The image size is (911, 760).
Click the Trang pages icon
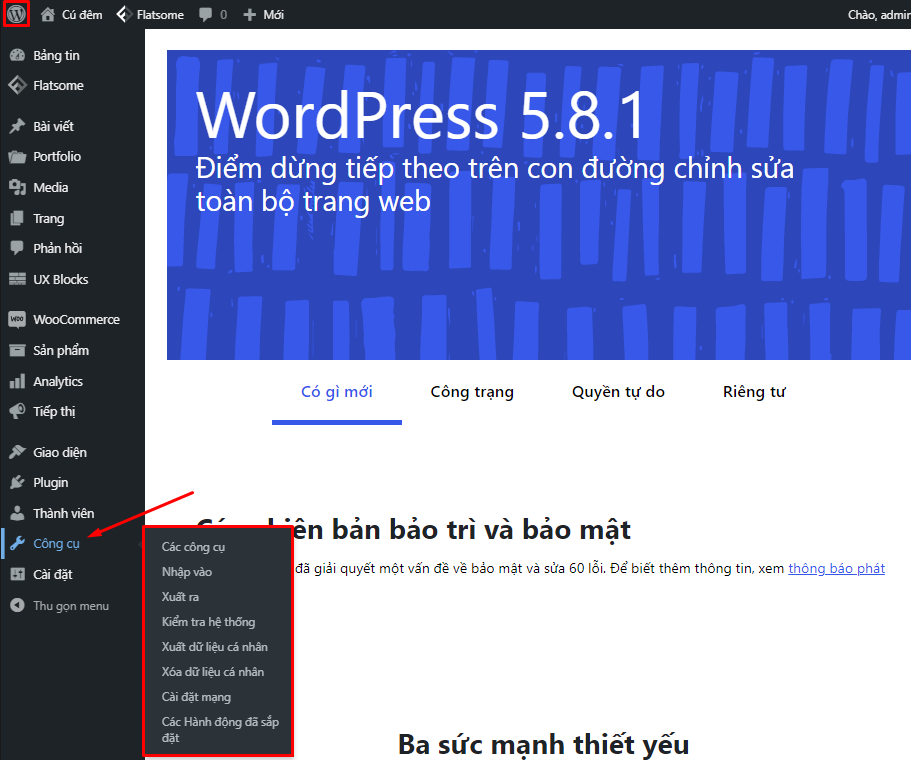coord(17,218)
